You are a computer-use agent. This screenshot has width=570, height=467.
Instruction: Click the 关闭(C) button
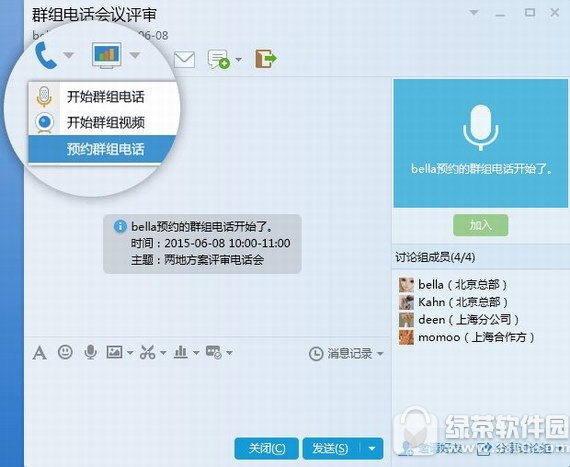[x=267, y=448]
